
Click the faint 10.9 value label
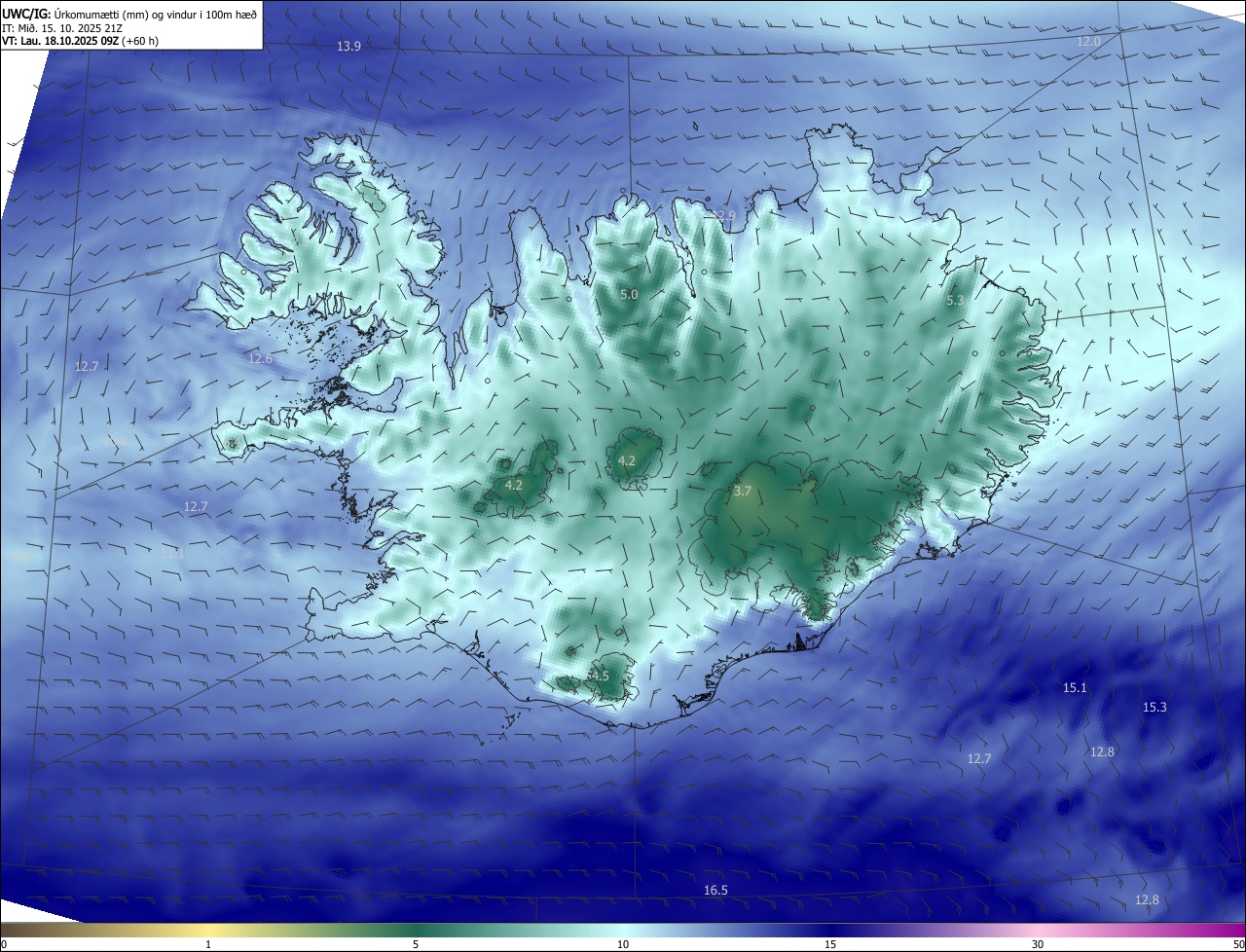coord(116,441)
